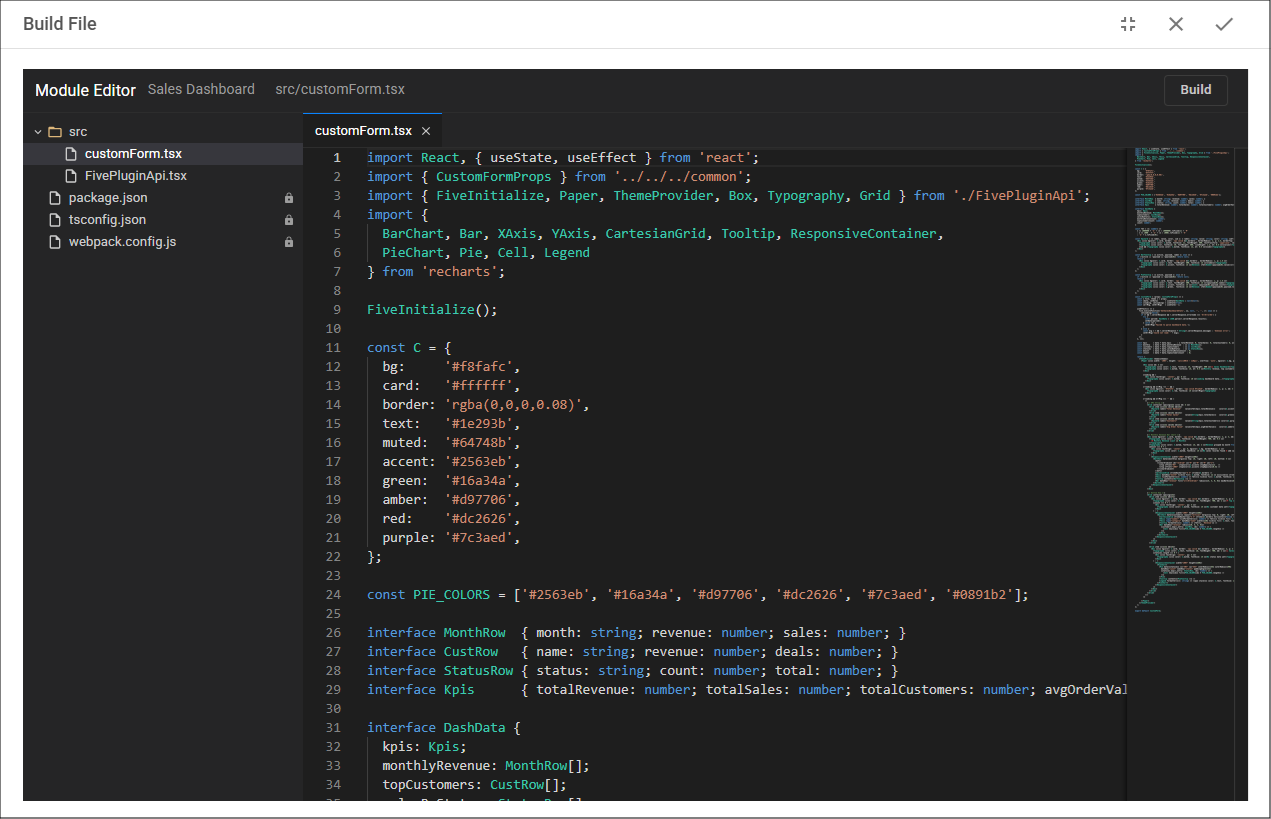This screenshot has width=1271, height=819.
Task: Click file icon next to FivePluginApi.tsx
Action: [x=71, y=176]
